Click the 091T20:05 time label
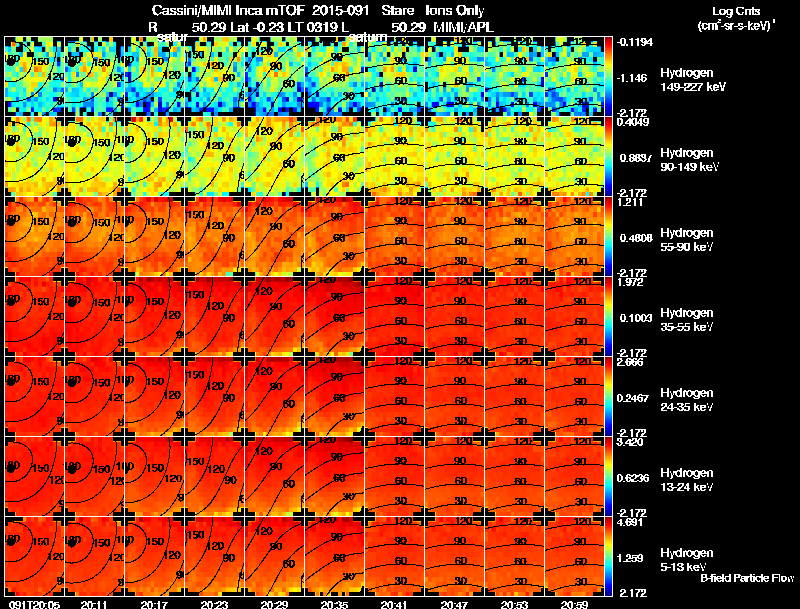 (x=34, y=604)
